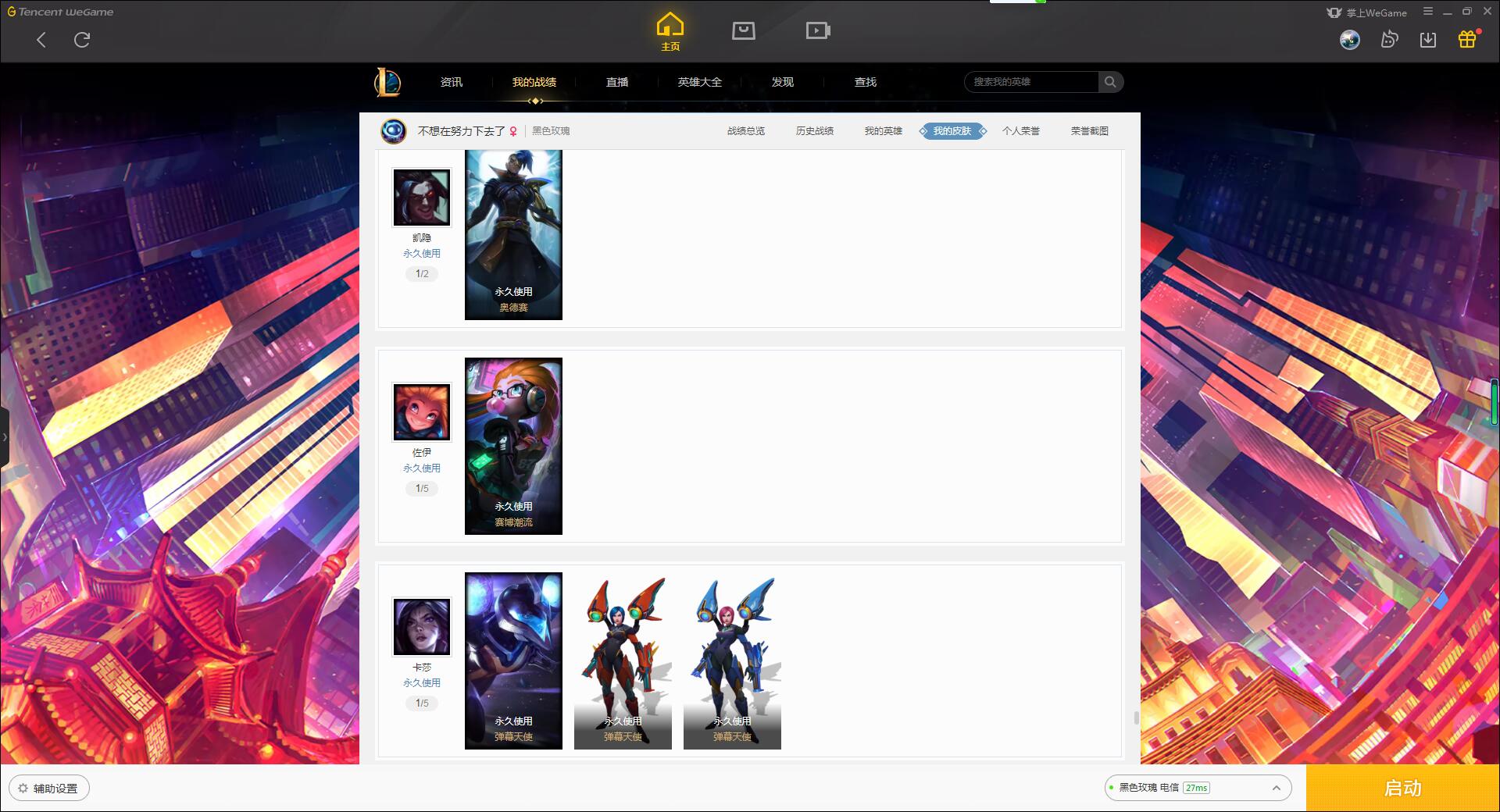Click the summoner profile avatar icon
The height and width of the screenshot is (812, 1500).
click(x=394, y=131)
